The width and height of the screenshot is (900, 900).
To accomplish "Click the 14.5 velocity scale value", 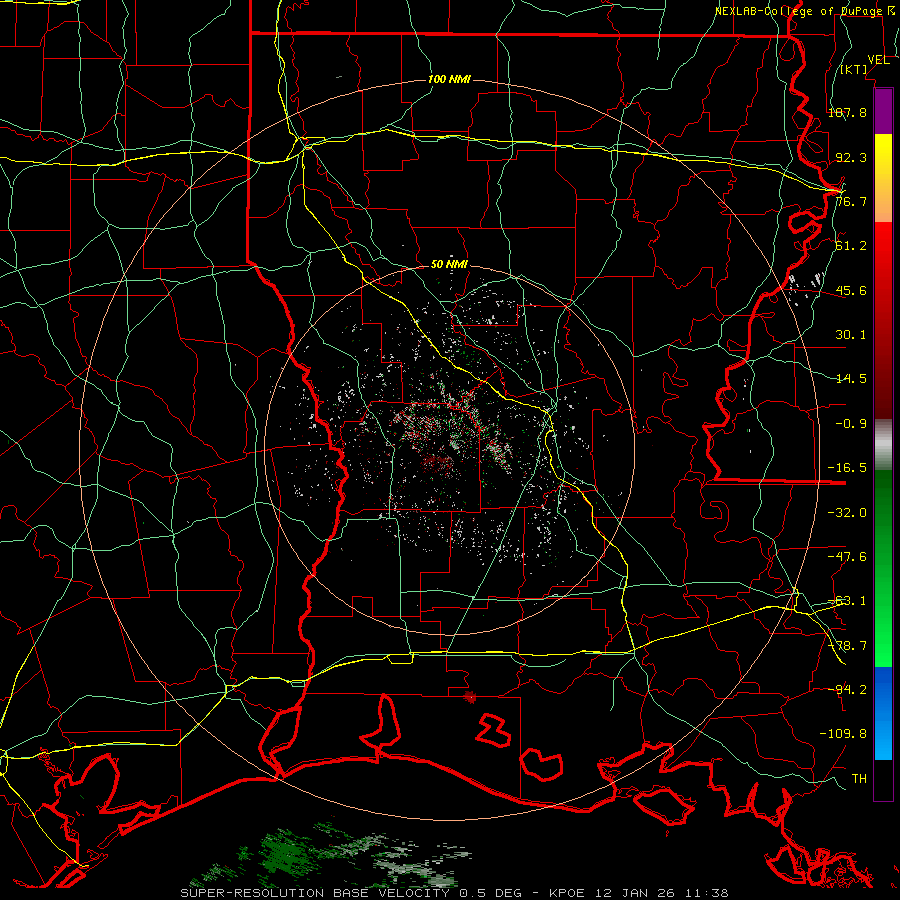I will pyautogui.click(x=851, y=379).
